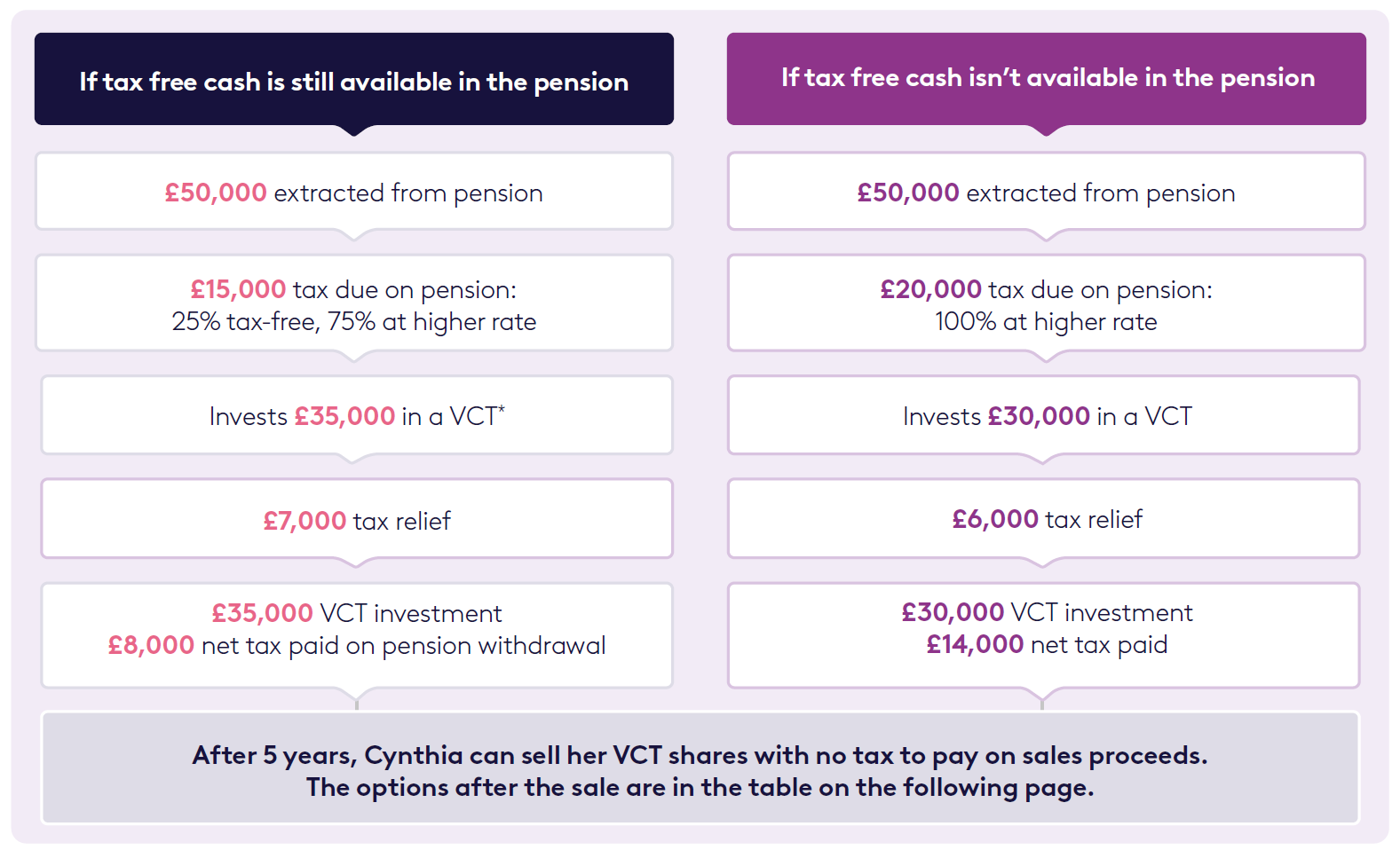Select the 'Invests £30,000 in a VCT' box
The height and width of the screenshot is (850, 1400).
(x=1046, y=416)
